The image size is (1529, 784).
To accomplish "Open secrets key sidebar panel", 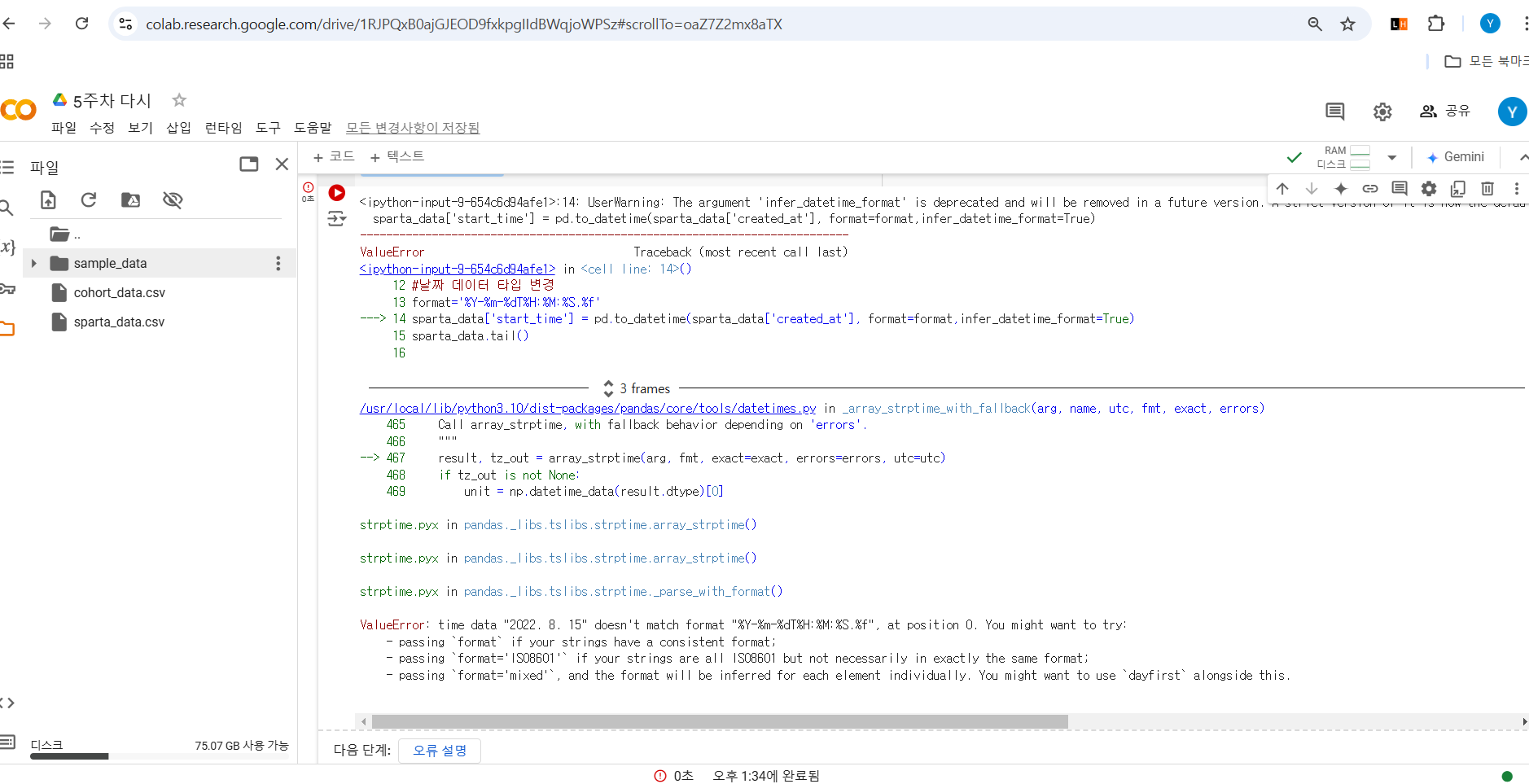I will click(x=7, y=289).
